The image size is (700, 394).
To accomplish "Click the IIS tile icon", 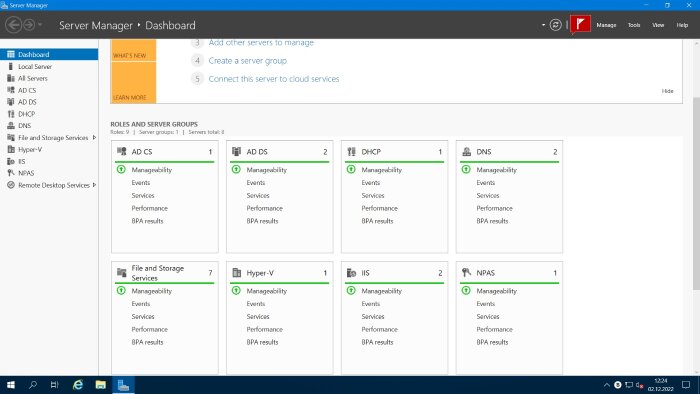I will point(351,273).
